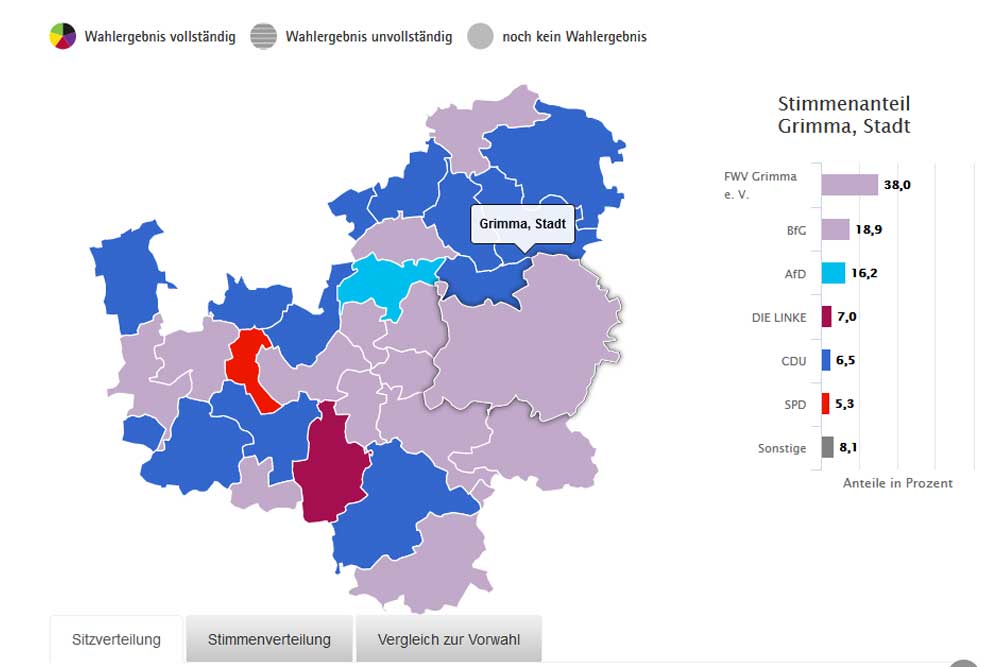
Task: Click the Stimmenanteil Grimma, Stadt chart title
Action: [x=844, y=115]
